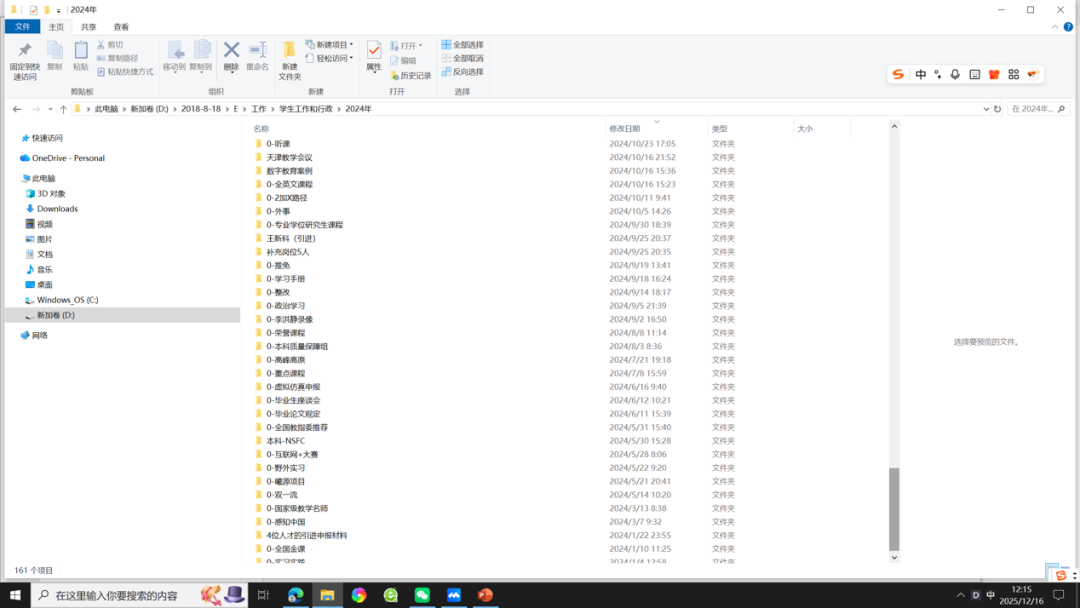
Task: Open the recent locations dropdown arrow
Action: [x=50, y=109]
